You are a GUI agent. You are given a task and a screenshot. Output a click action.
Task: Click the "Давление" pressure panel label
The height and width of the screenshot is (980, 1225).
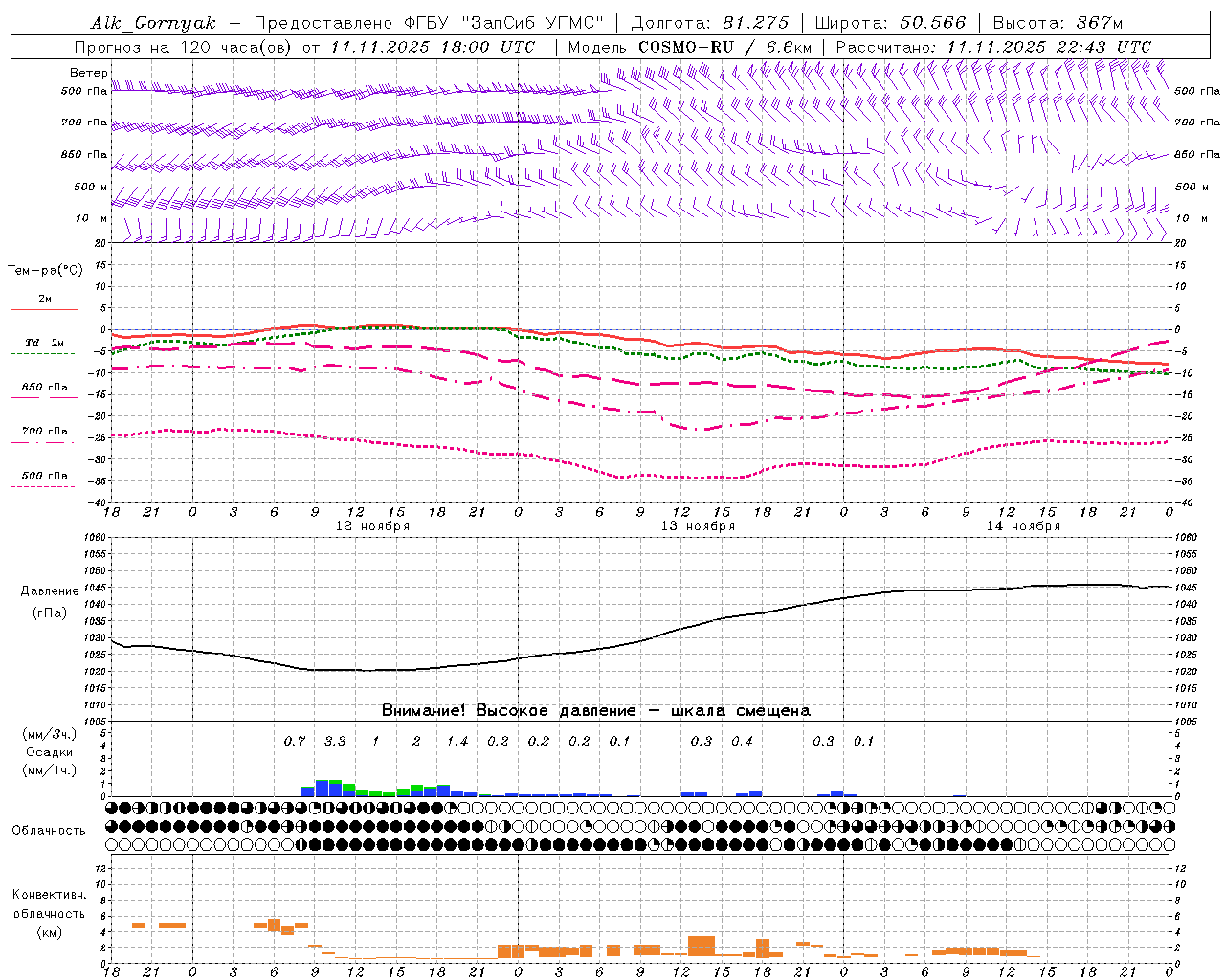tap(50, 591)
